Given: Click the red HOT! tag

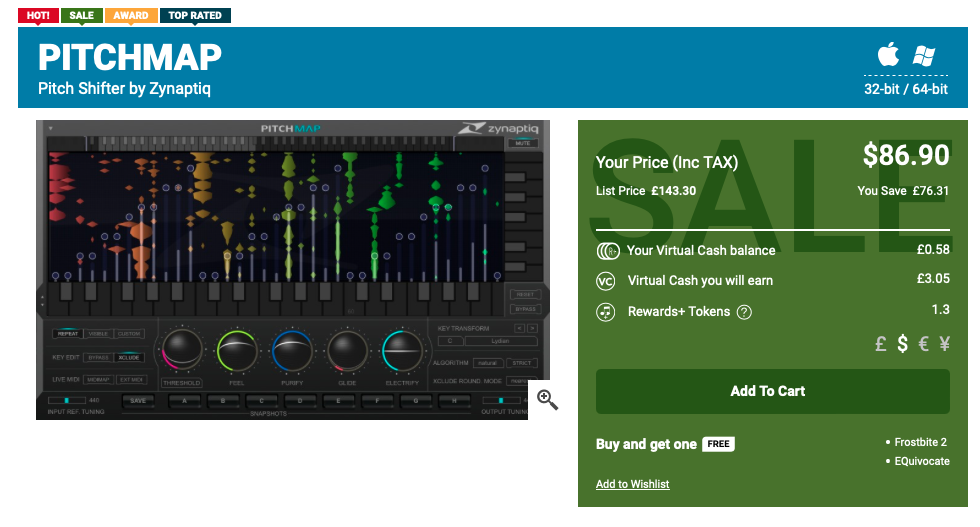Looking at the screenshot, I should pos(38,15).
